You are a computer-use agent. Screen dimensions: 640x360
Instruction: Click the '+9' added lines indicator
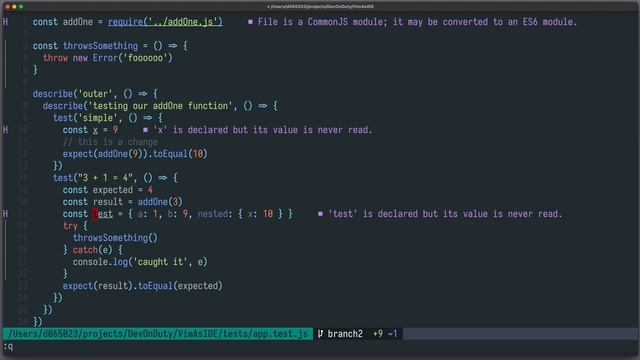(x=378, y=334)
